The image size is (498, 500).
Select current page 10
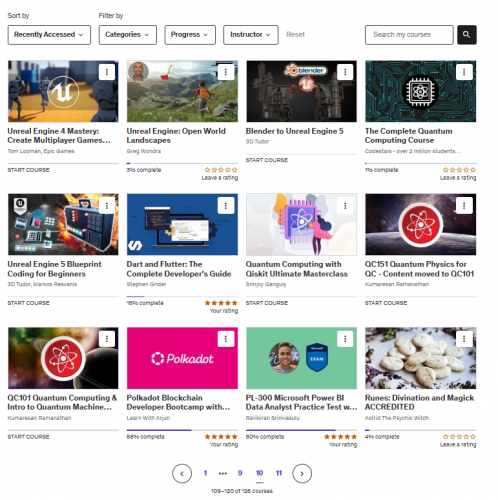[x=260, y=473]
